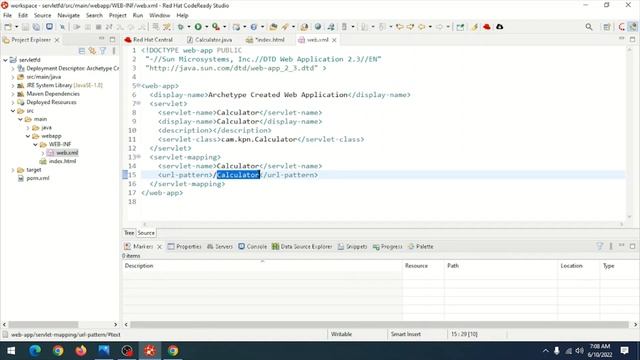Expand the Deployment Descriptor node
The image size is (640, 360).
coord(13,69)
